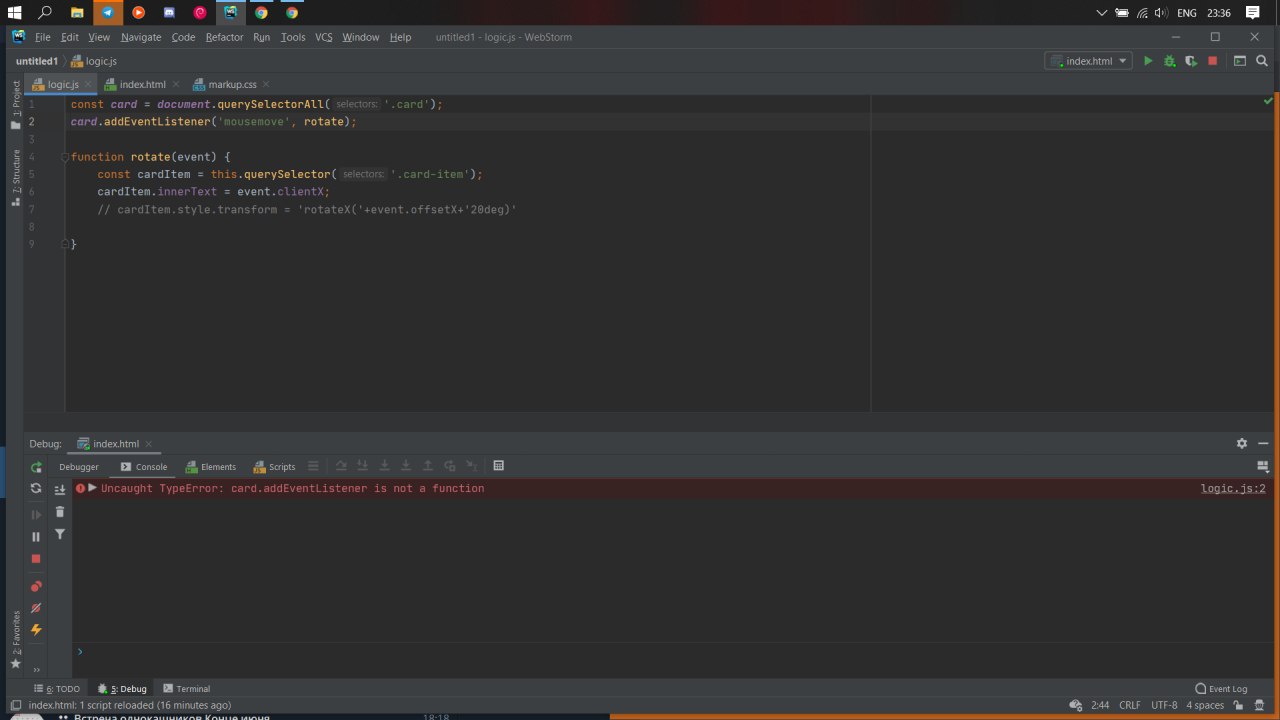Pause the program in the debug panel
The height and width of the screenshot is (720, 1280).
point(36,537)
